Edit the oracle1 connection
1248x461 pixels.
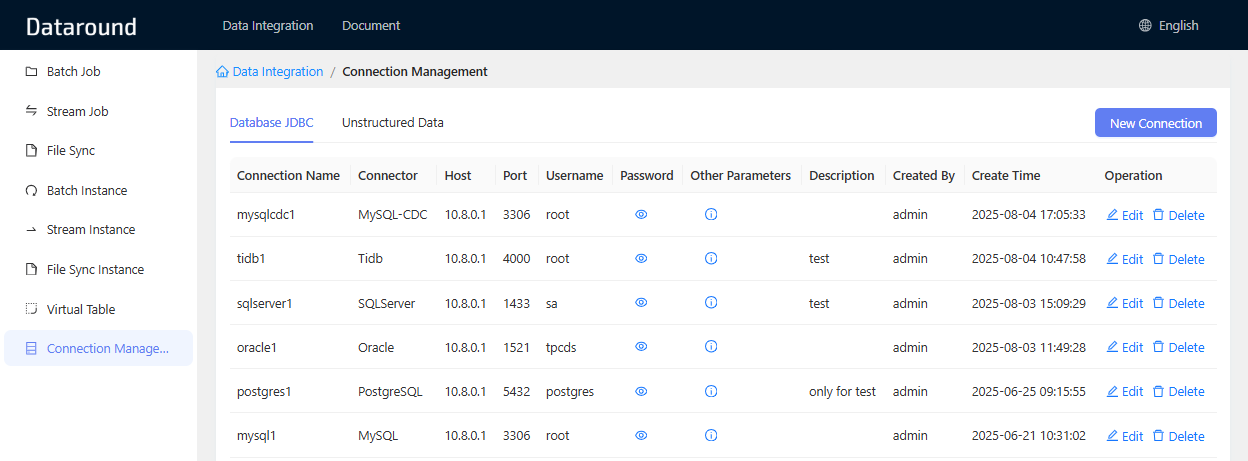point(1124,347)
